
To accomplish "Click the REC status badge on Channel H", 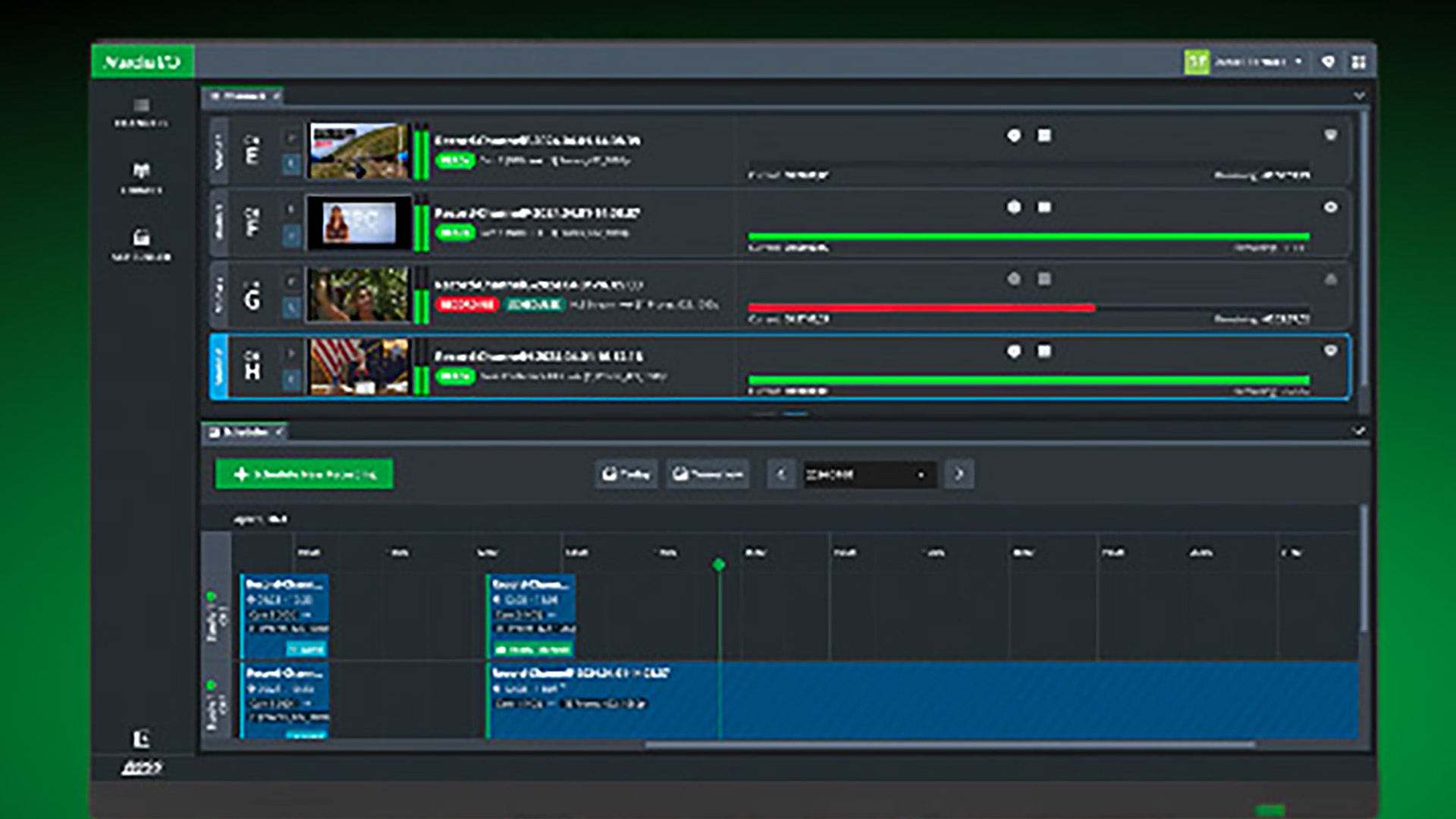I will tap(455, 375).
